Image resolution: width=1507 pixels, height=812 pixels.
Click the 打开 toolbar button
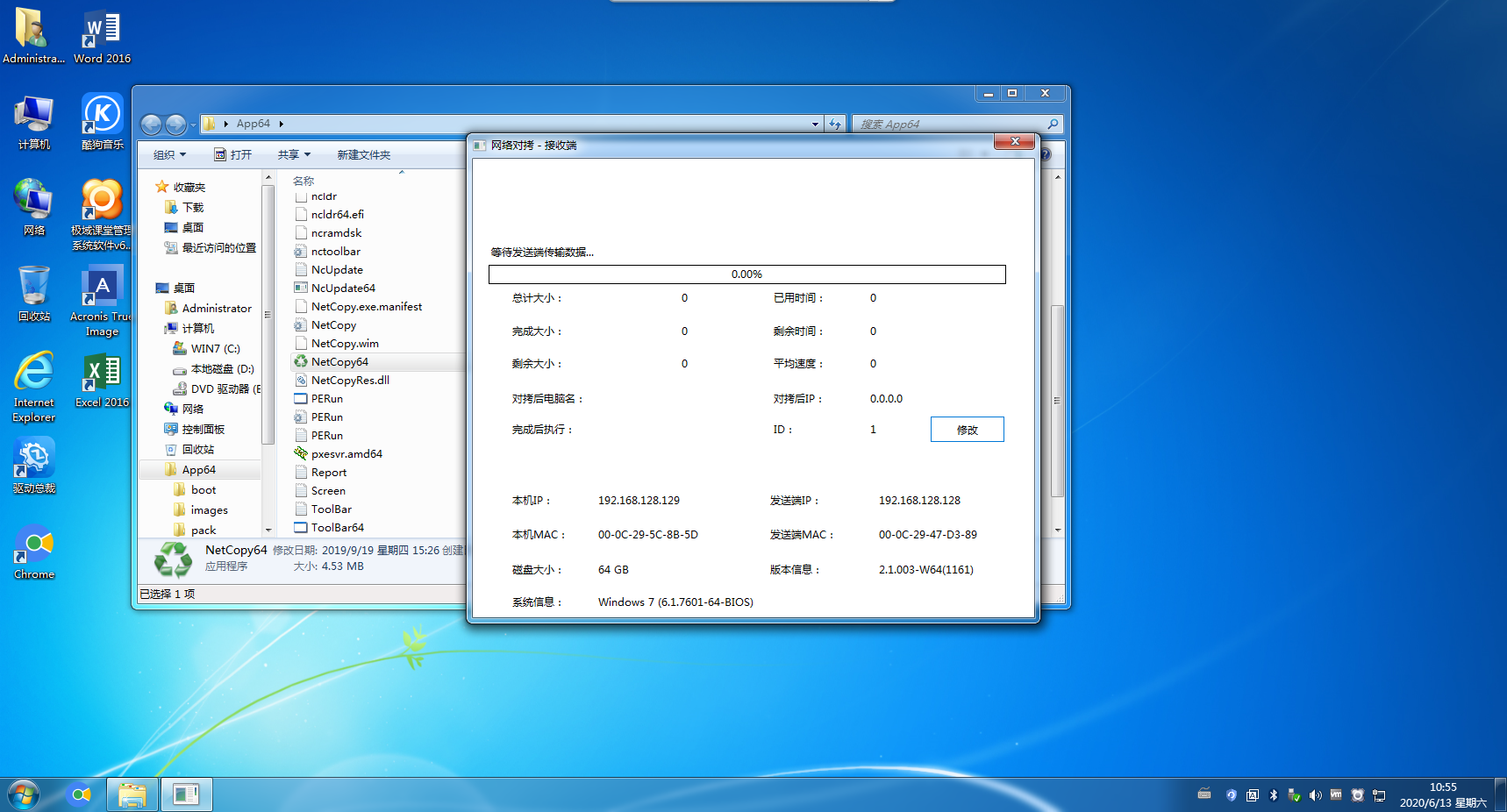click(233, 154)
